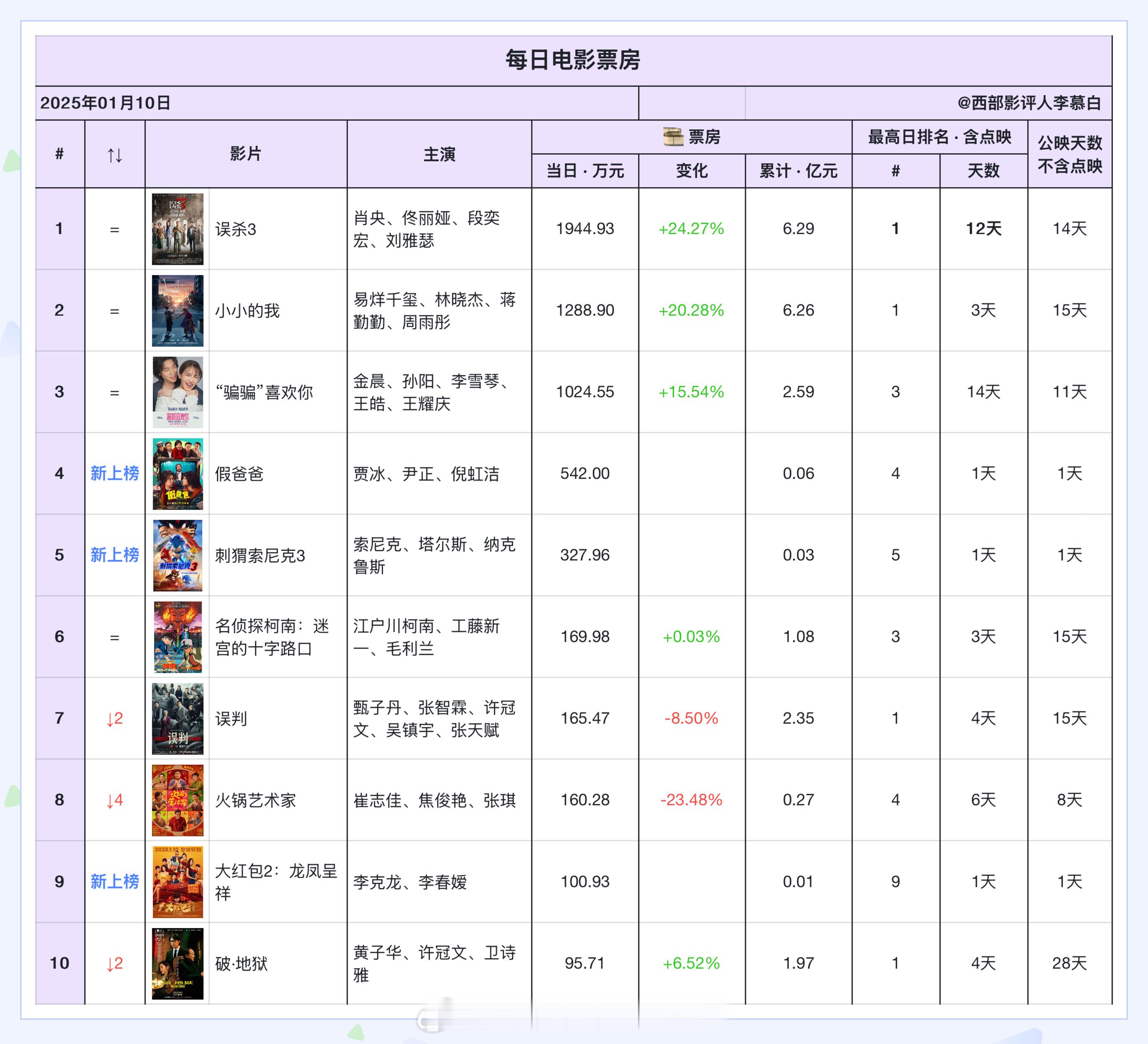Screen dimensions: 1148x1044
Task: Click the 主演 column header
Action: [439, 154]
